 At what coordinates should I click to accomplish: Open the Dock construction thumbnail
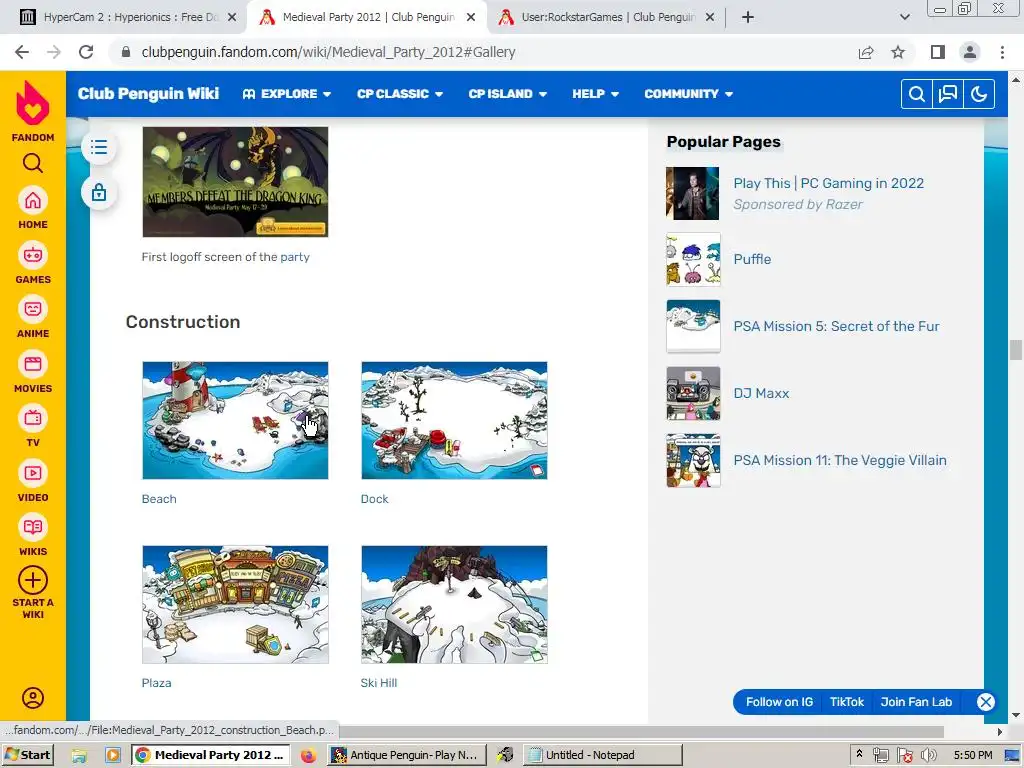click(x=454, y=421)
